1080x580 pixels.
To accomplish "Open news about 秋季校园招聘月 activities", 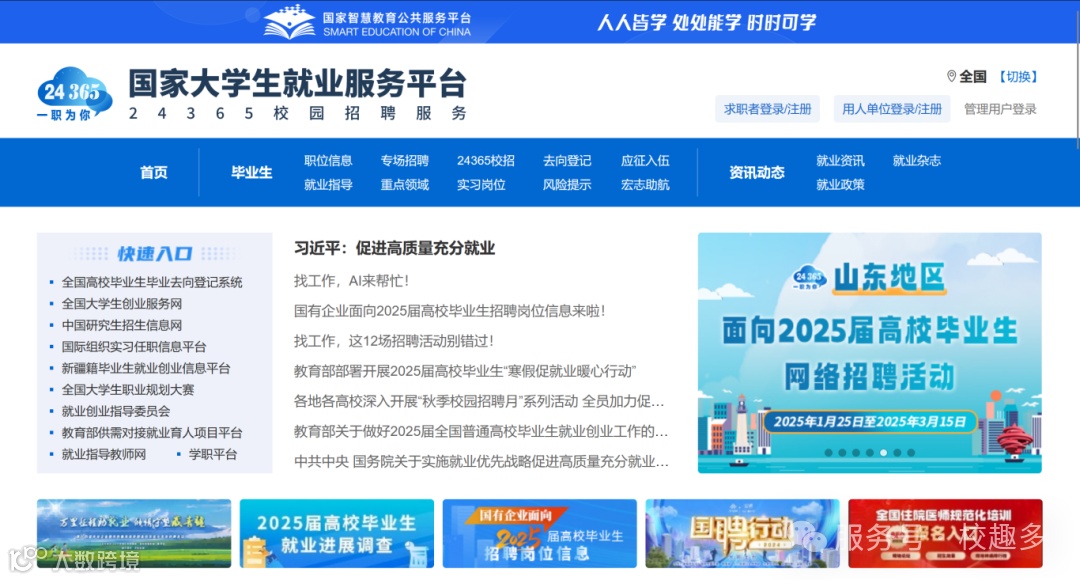I will pyautogui.click(x=479, y=401).
